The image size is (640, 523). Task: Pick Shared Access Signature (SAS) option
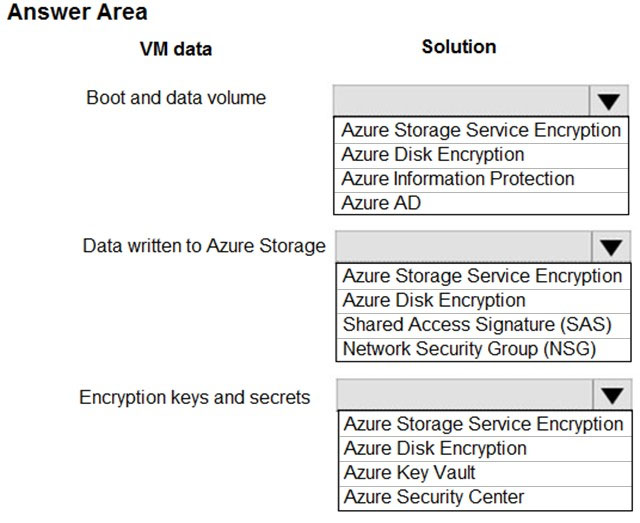(483, 325)
